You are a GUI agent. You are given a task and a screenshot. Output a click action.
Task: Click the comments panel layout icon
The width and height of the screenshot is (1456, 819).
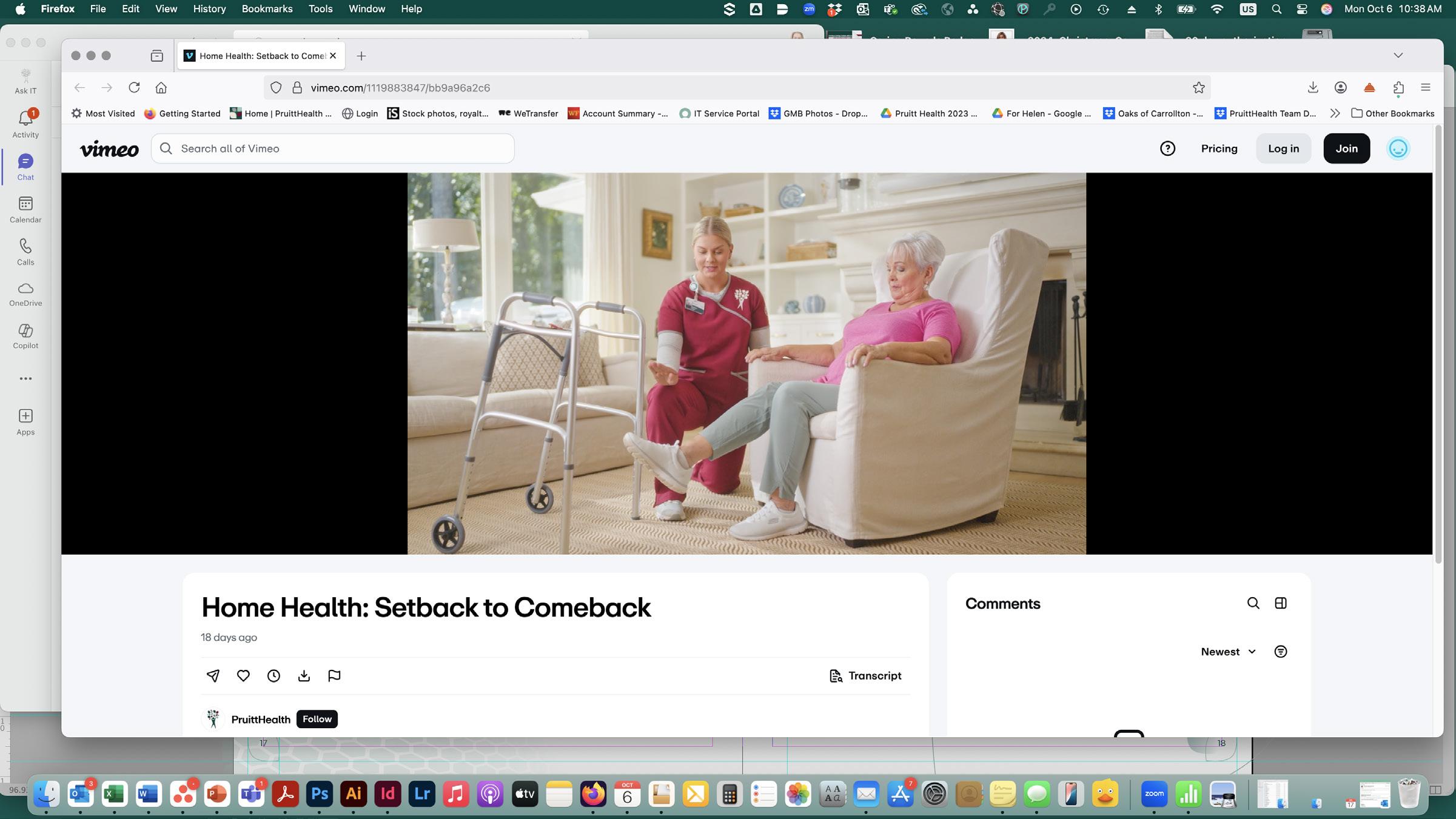tap(1280, 603)
